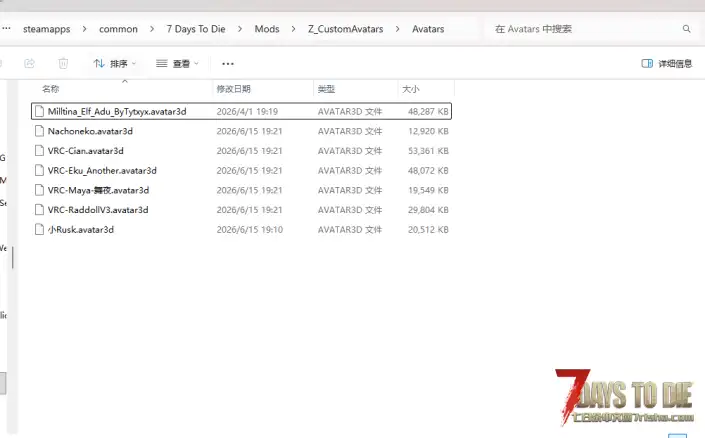Click file icon of VRC-Maya-舞夜.avatar3d
Image resolution: width=705 pixels, height=438 pixels.
[x=40, y=190]
